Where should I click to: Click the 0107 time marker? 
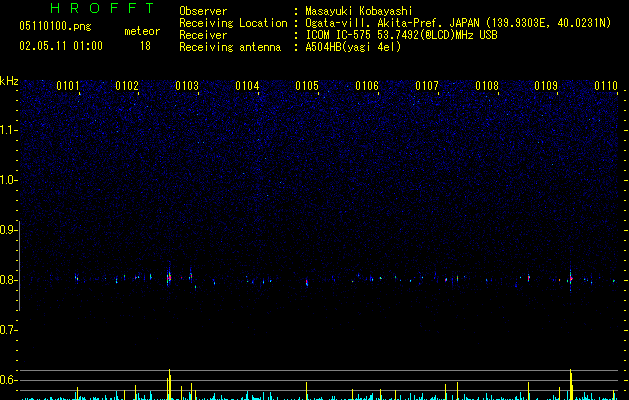427,86
